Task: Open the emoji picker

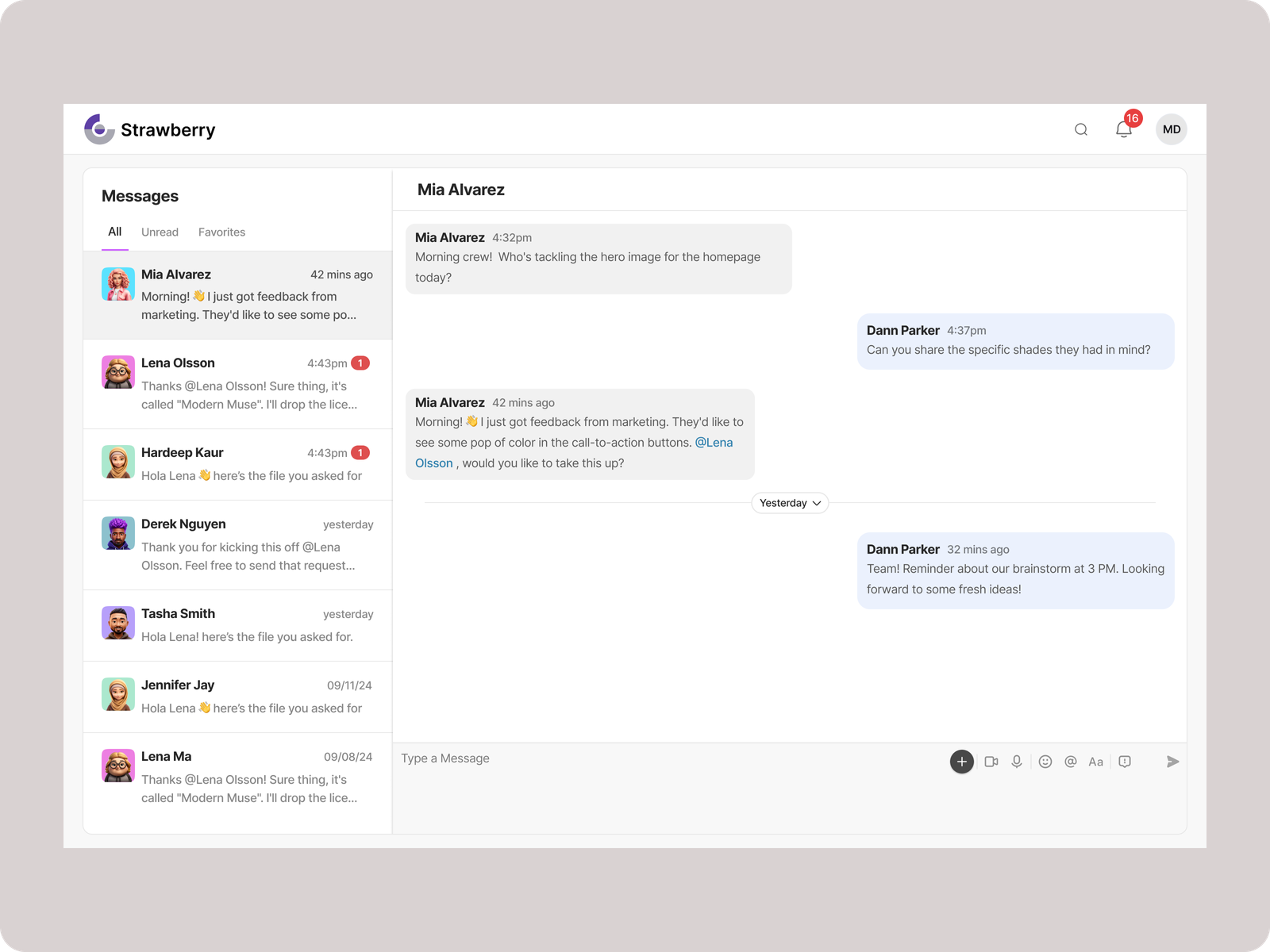Action: (1045, 762)
